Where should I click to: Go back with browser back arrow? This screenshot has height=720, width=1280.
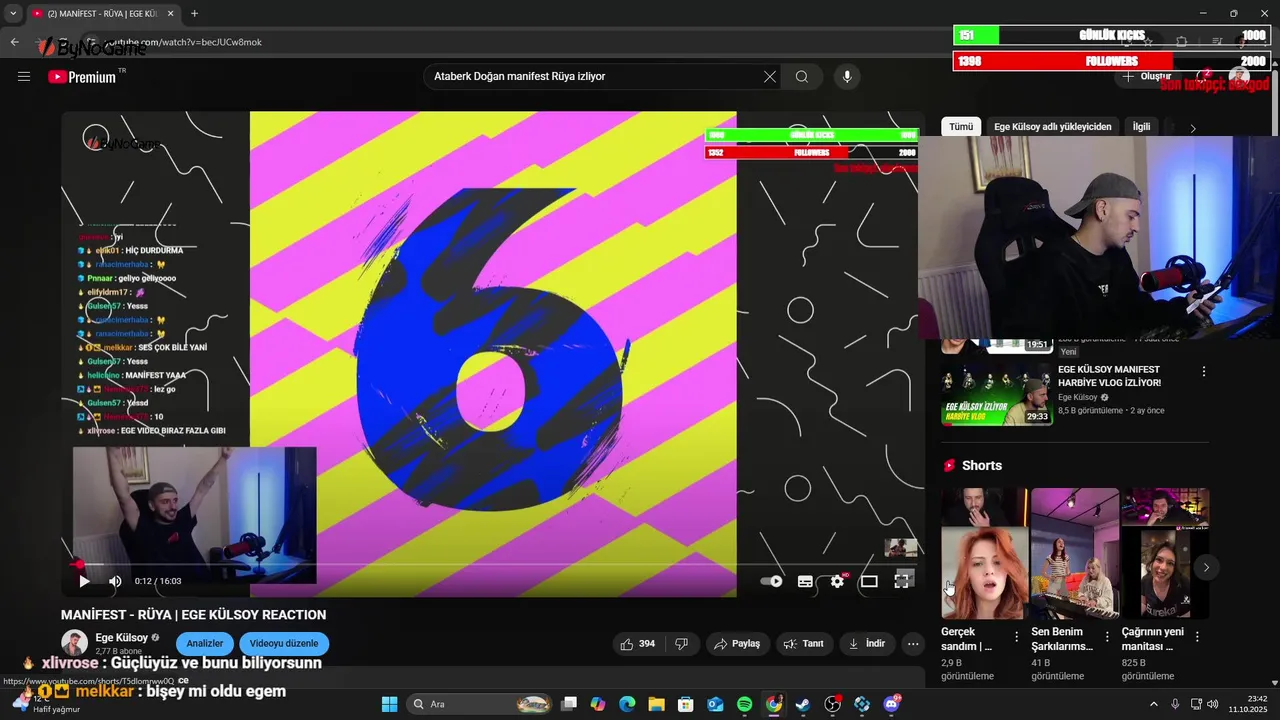pos(14,42)
